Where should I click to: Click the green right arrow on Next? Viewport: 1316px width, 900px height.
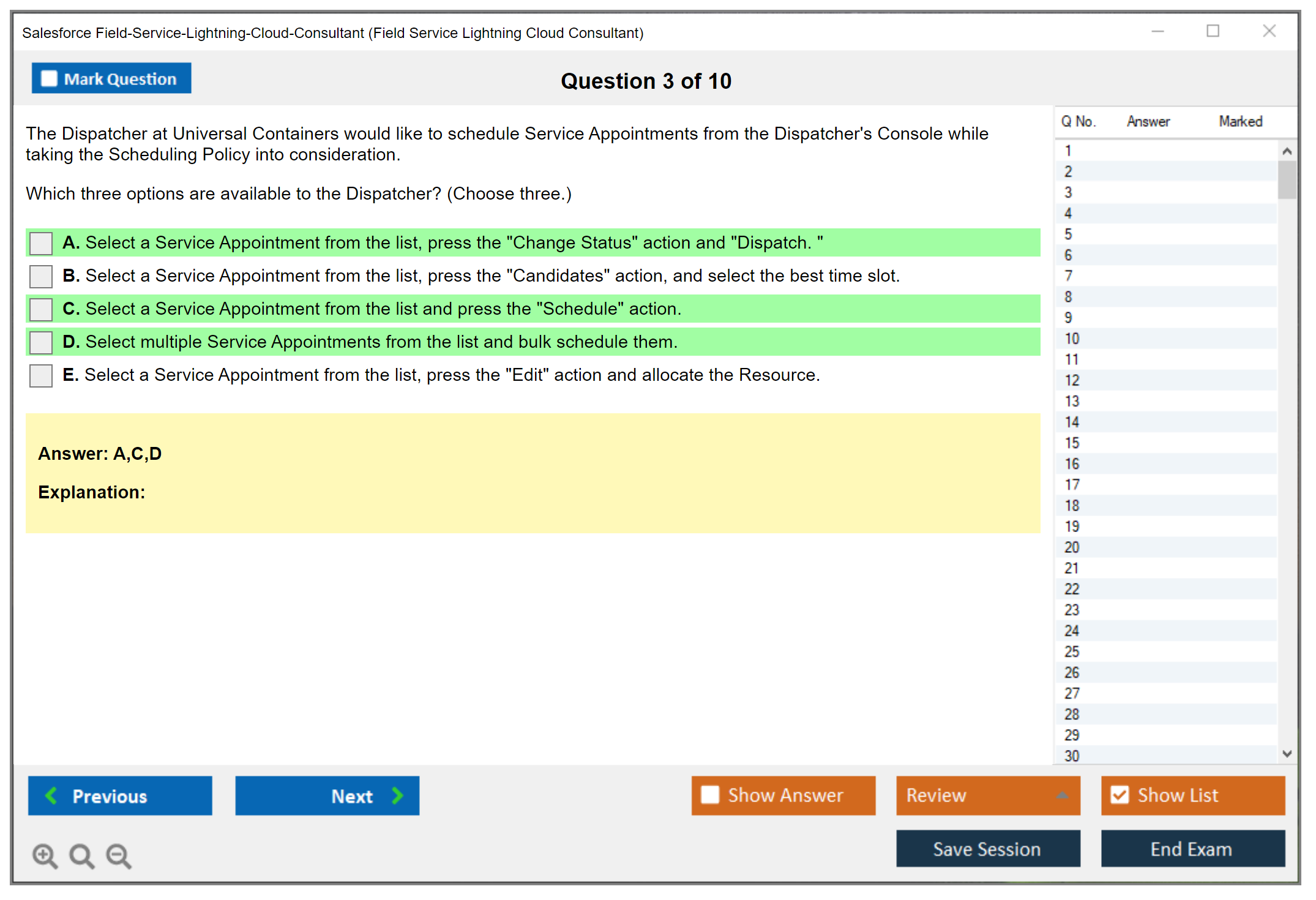click(x=397, y=795)
